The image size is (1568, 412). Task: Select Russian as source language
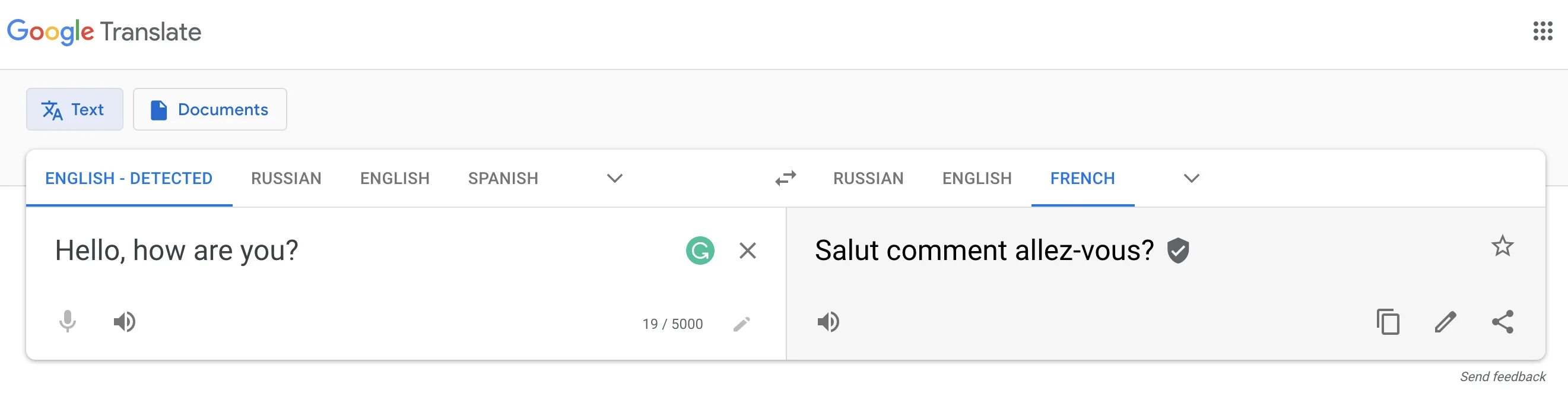[x=286, y=178]
